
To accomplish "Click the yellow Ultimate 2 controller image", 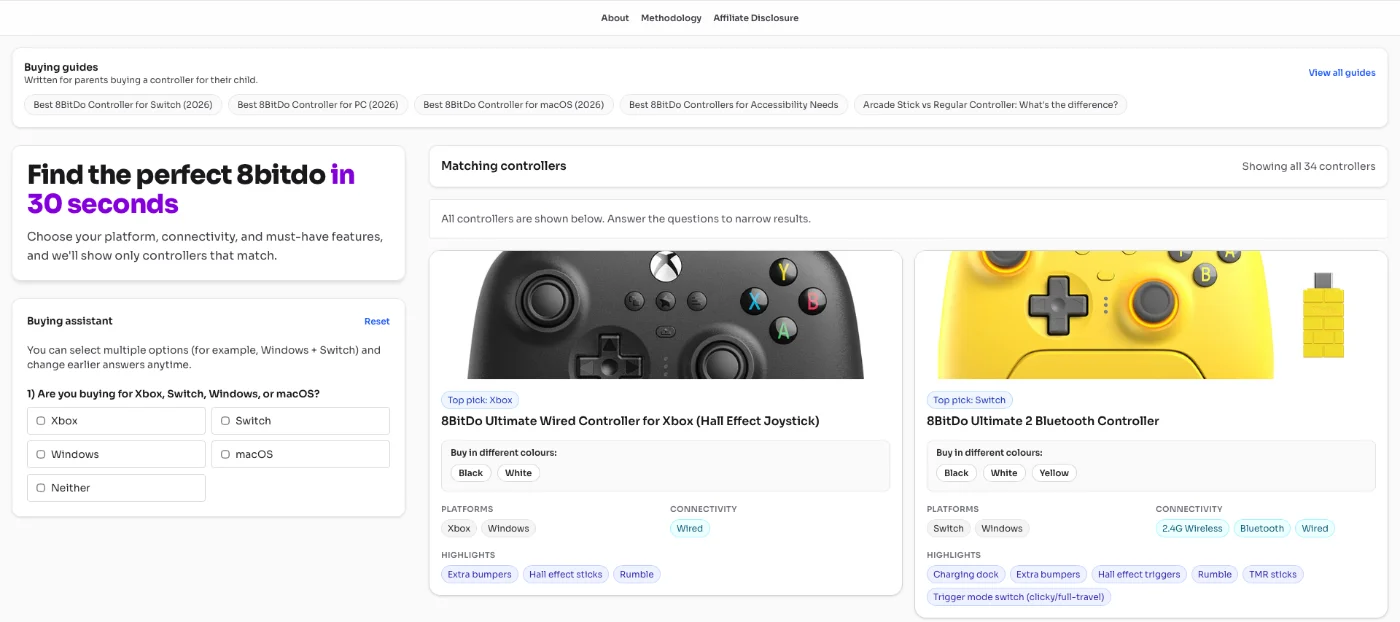I will (x=1151, y=315).
